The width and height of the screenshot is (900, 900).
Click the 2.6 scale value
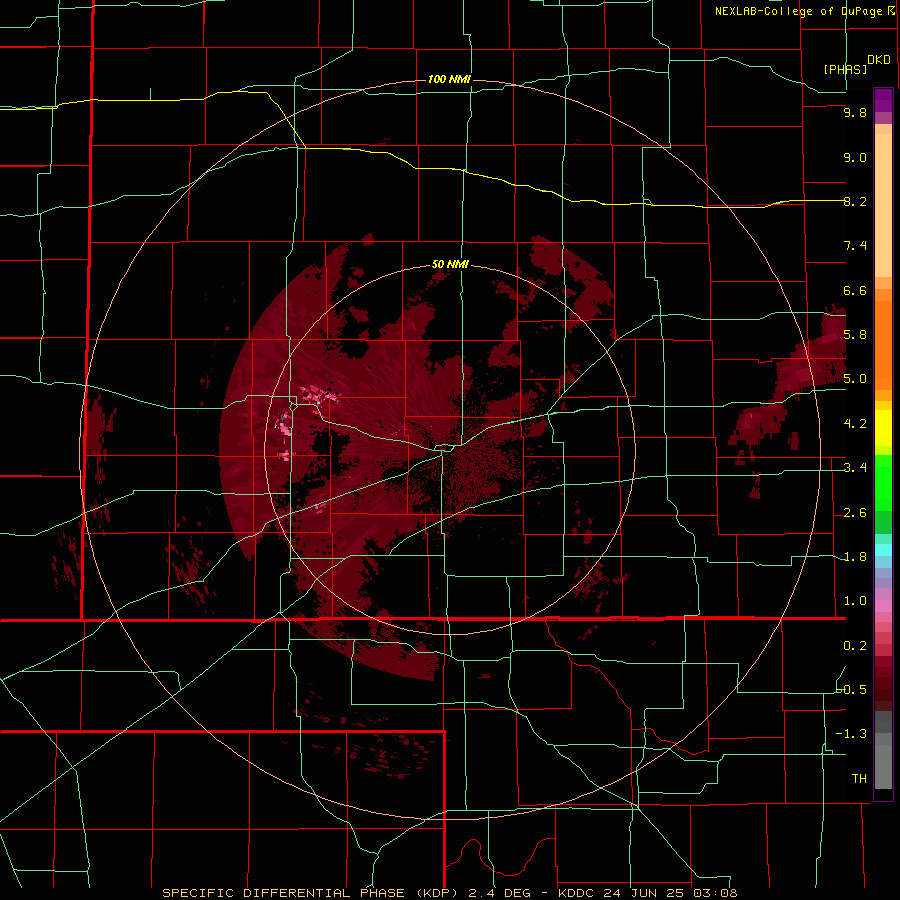[855, 513]
